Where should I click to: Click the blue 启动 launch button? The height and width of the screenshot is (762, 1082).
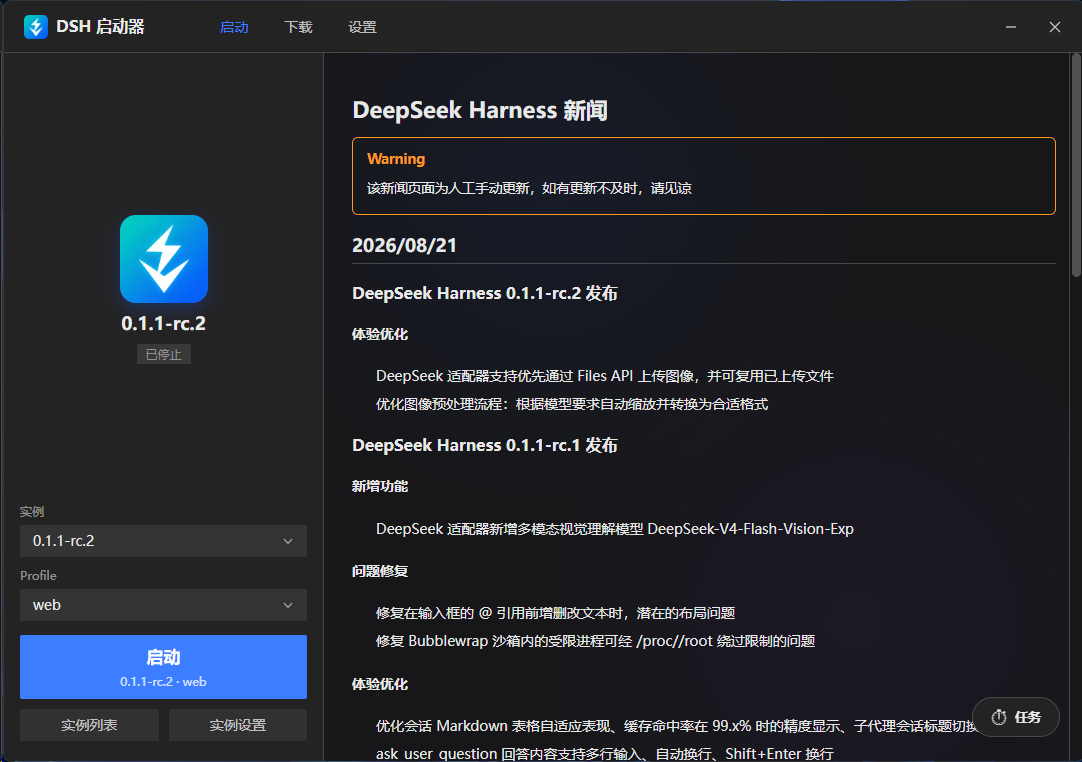point(164,667)
